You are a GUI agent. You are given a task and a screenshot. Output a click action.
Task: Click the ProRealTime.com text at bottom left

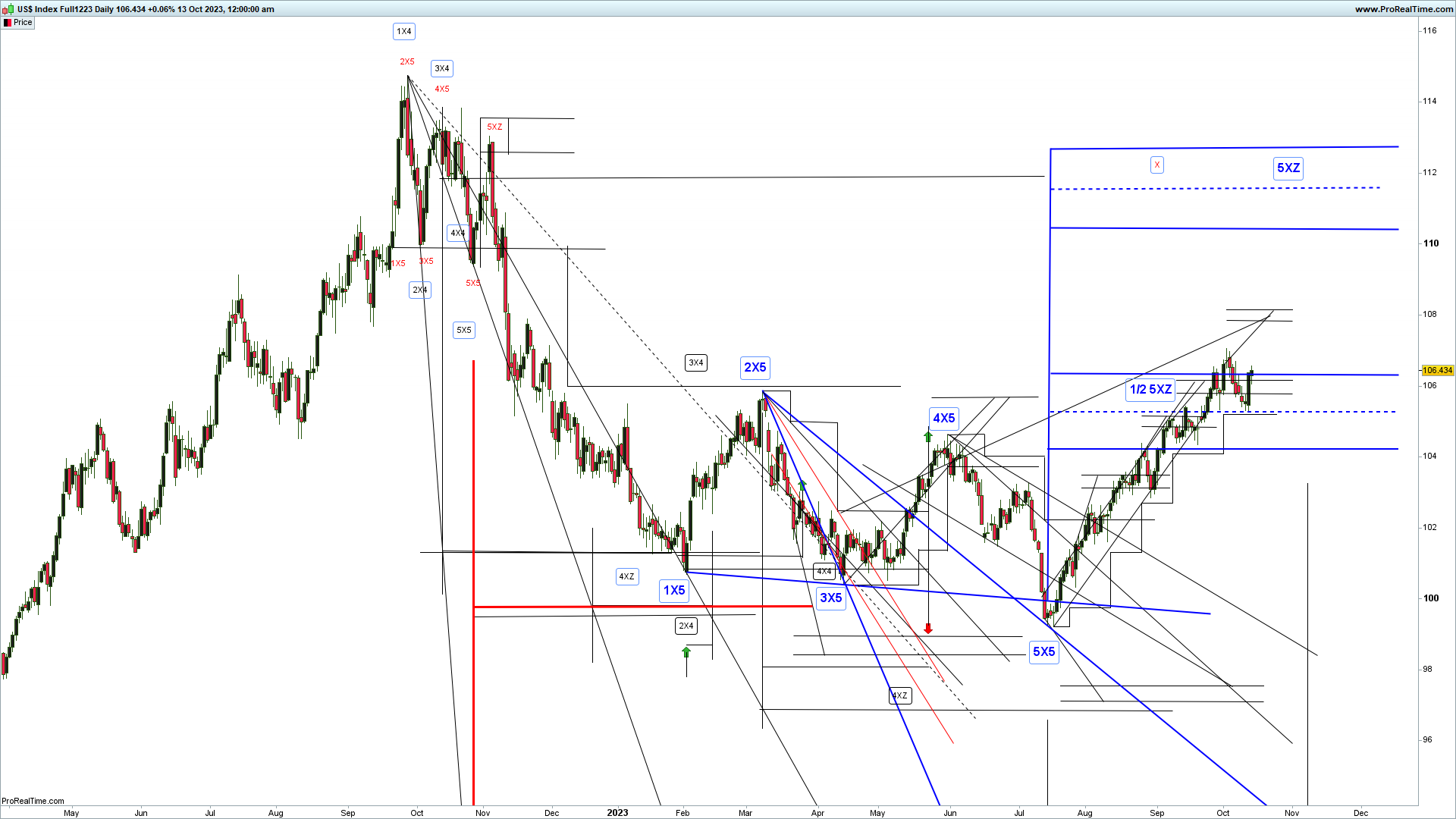pos(33,801)
